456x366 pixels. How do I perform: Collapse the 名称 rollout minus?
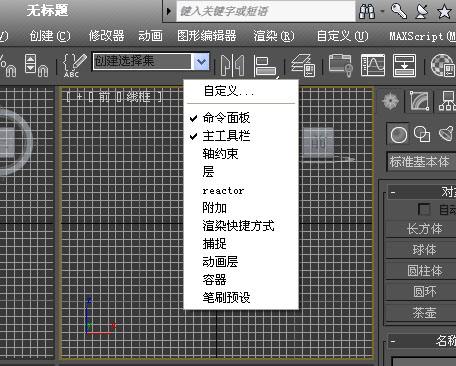pyautogui.click(x=393, y=341)
